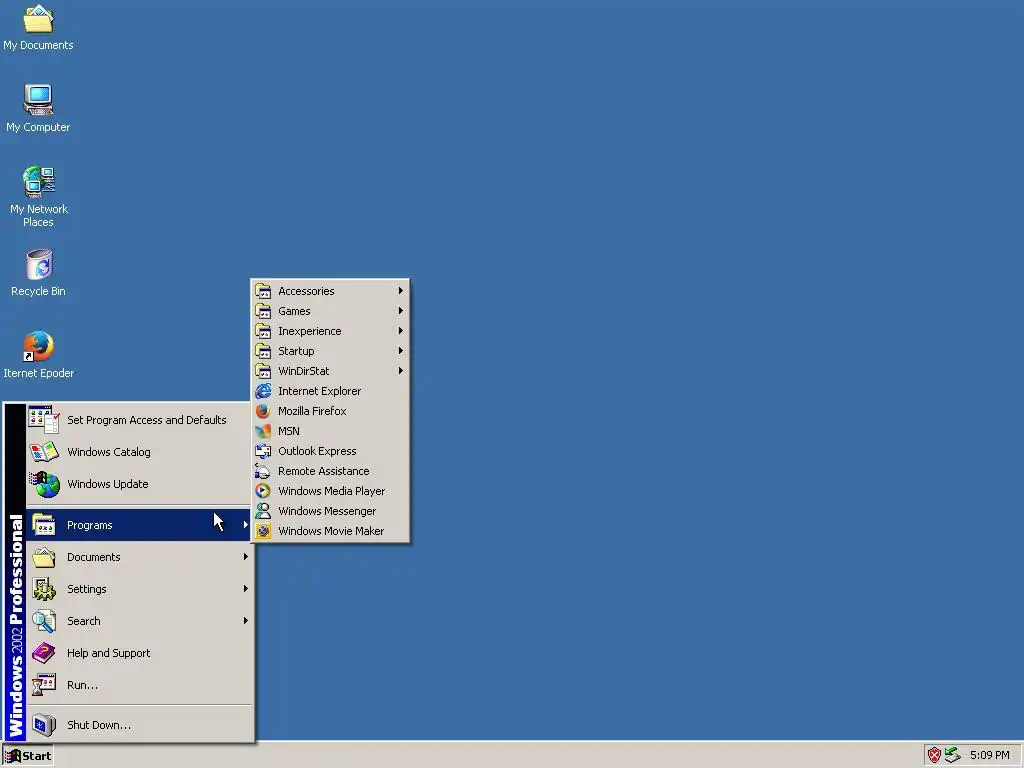Click the Windows Update globe icon
This screenshot has width=1024, height=768.
pyautogui.click(x=44, y=484)
